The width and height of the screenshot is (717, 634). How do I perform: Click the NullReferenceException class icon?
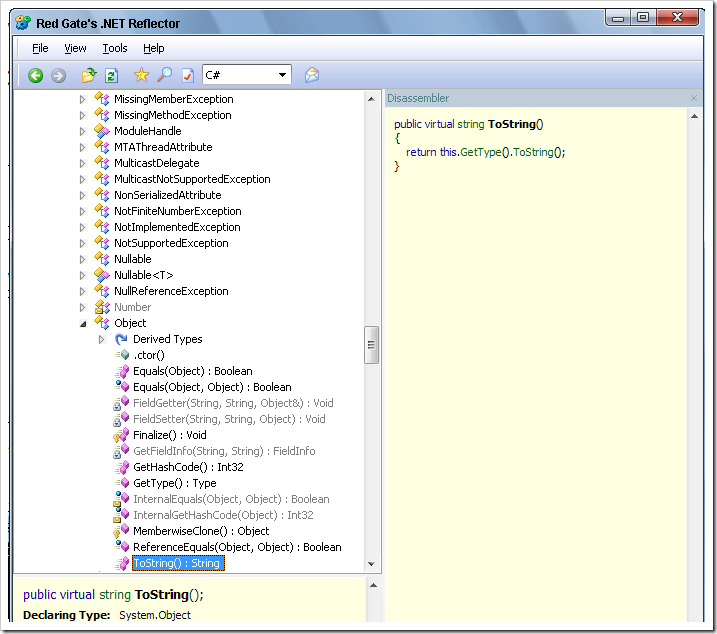pos(102,291)
